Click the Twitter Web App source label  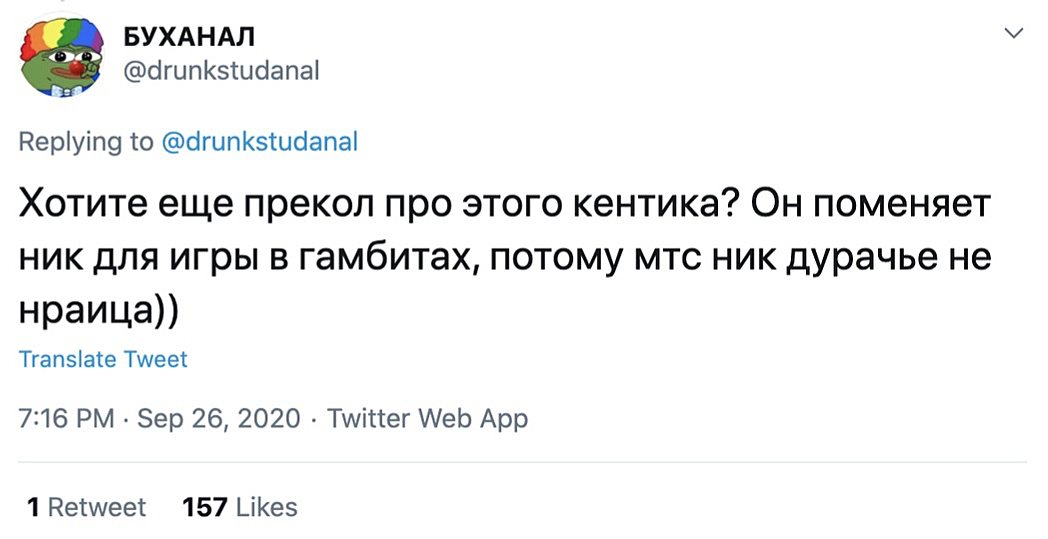tap(427, 418)
